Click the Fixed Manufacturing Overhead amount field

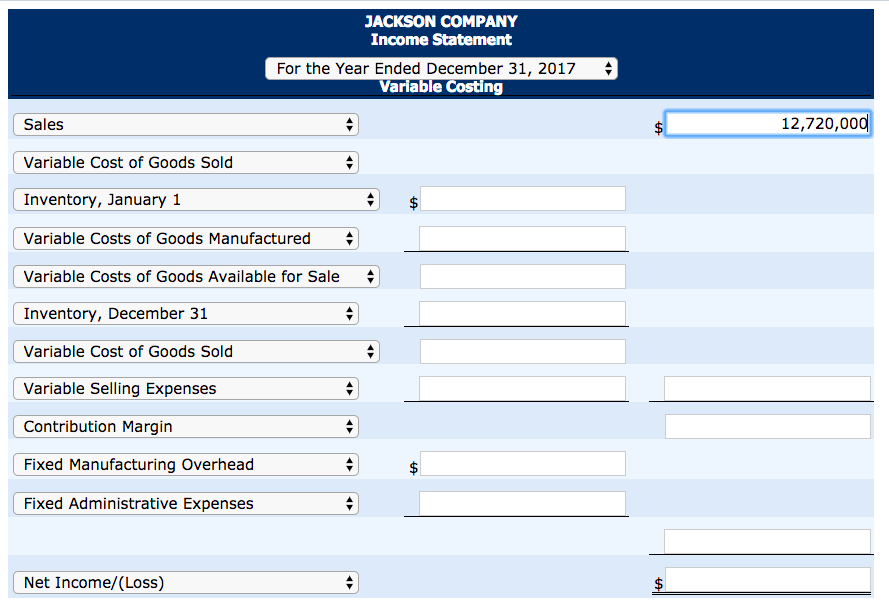(523, 464)
